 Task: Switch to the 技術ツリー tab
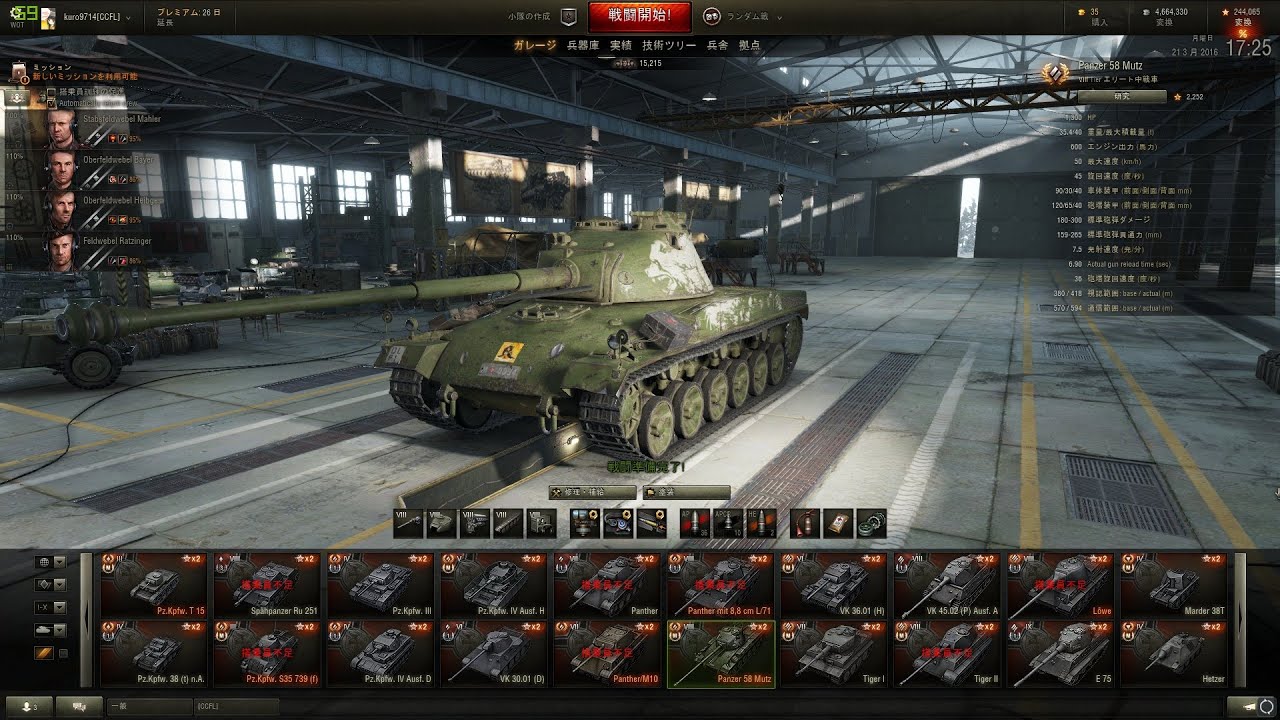pos(669,46)
